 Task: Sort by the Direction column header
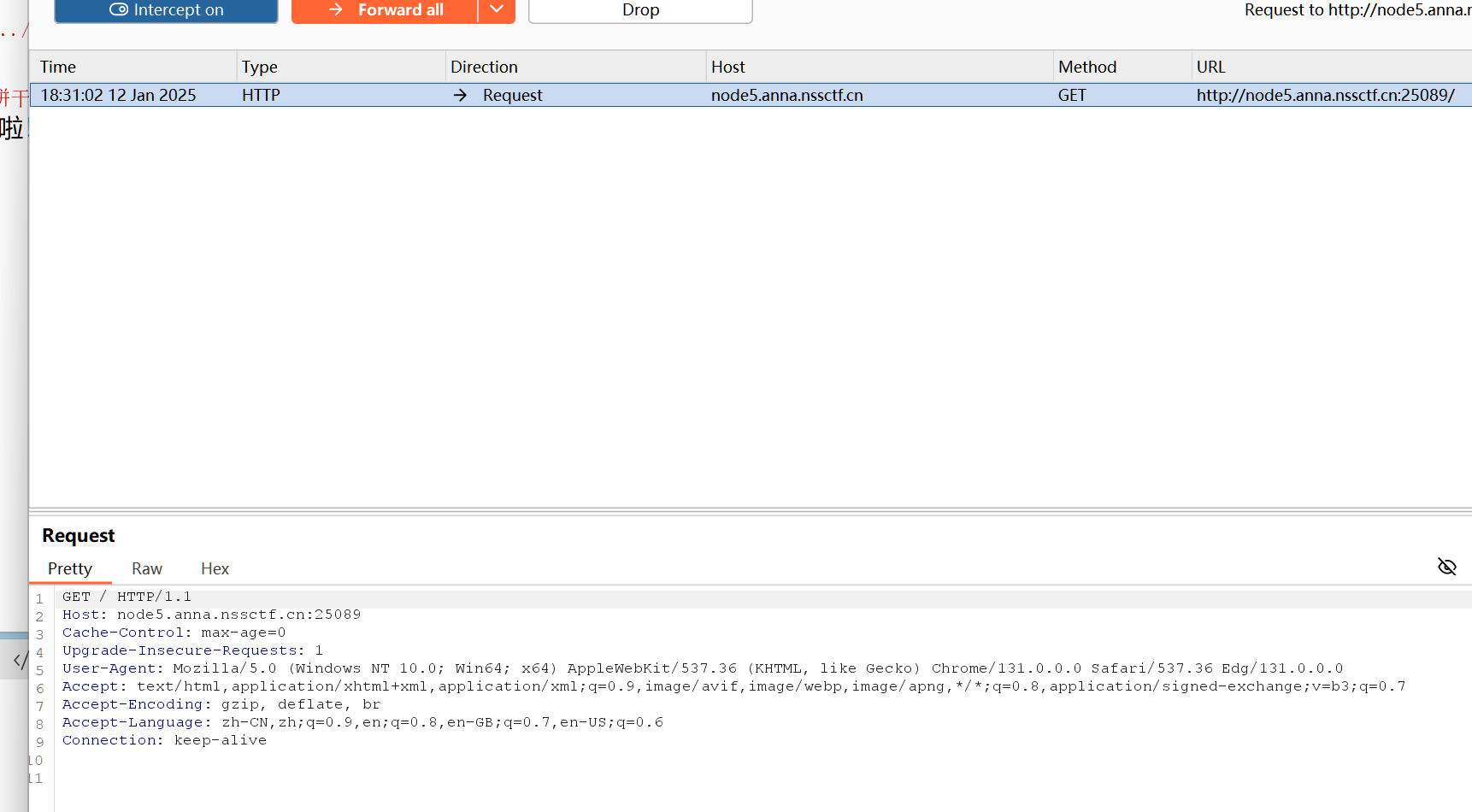484,67
